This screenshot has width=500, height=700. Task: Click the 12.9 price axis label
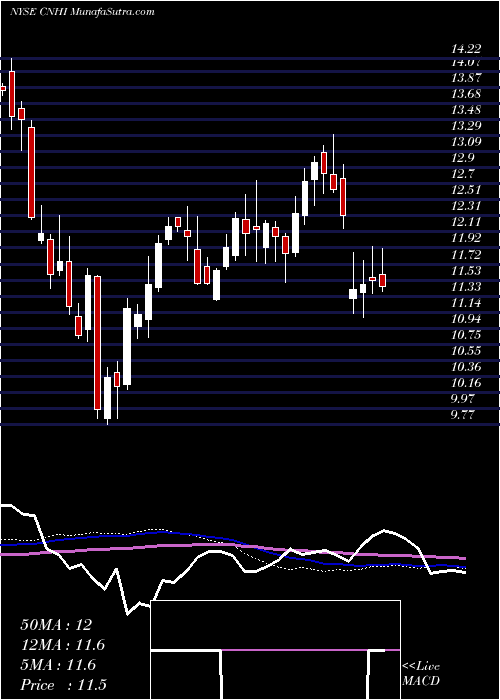click(x=463, y=158)
